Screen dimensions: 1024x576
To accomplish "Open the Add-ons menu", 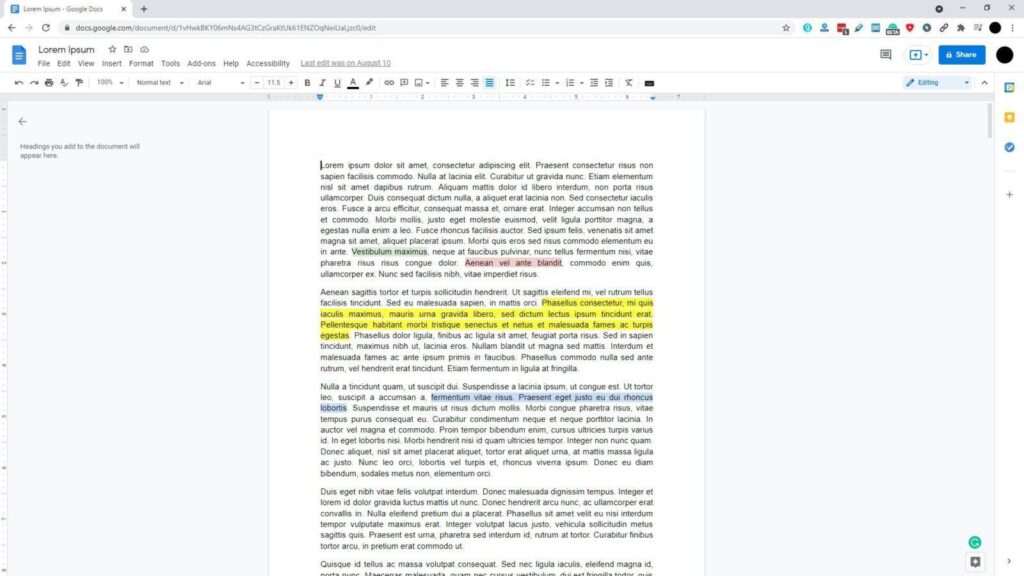I will click(201, 63).
